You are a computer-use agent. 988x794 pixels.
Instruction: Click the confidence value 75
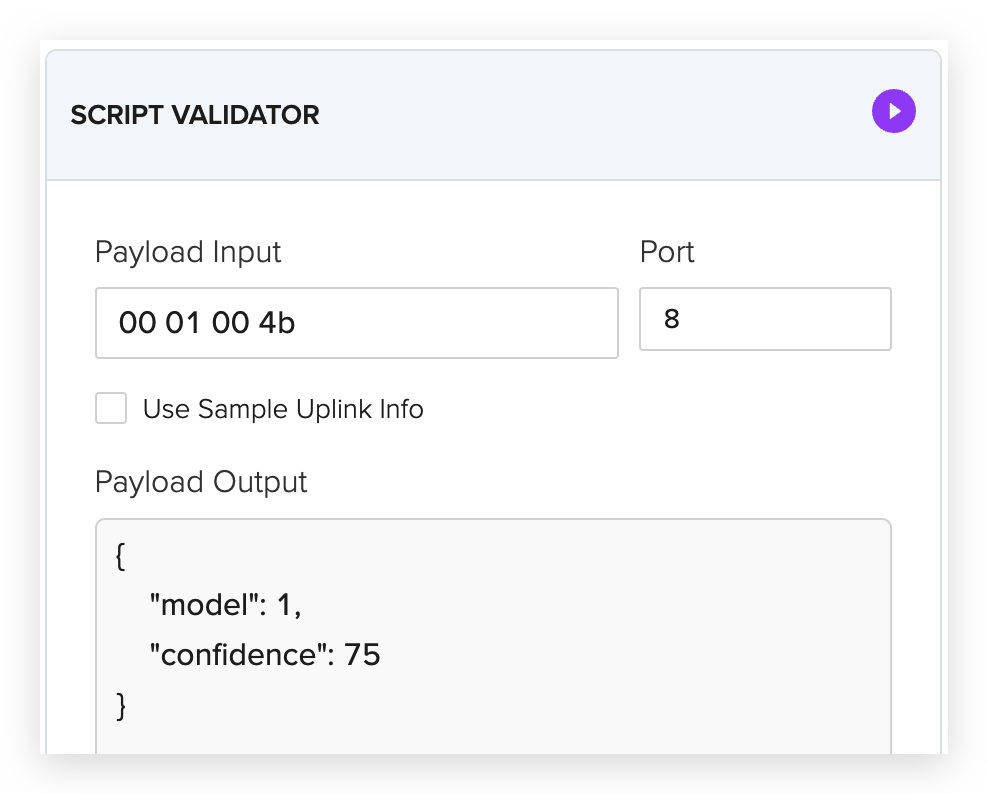coord(362,655)
